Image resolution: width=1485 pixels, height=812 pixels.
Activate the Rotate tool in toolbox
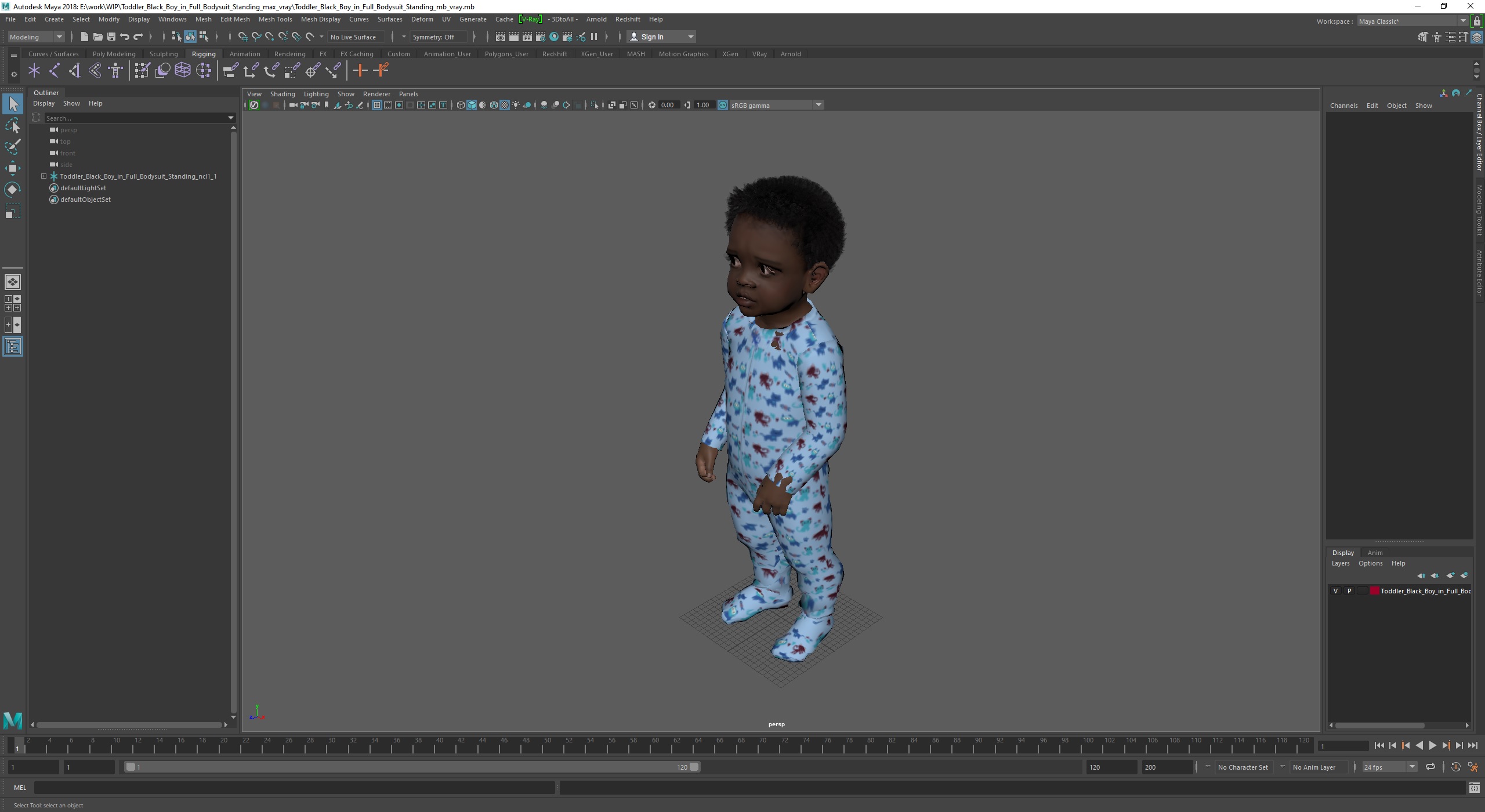13,190
